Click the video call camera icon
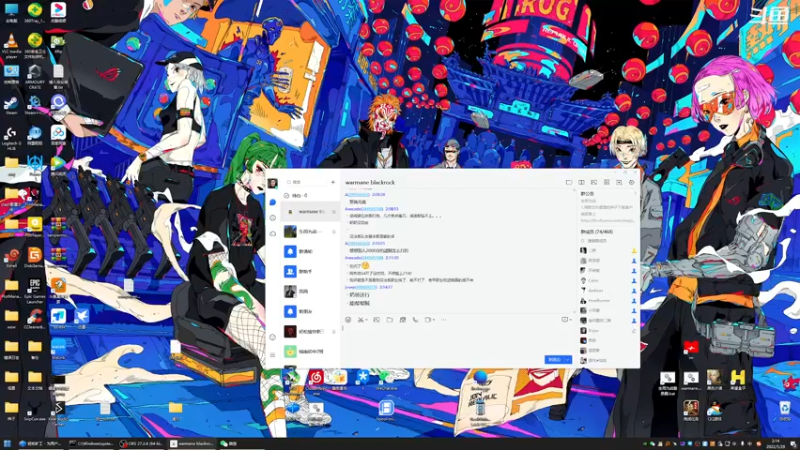Viewport: 800px width, 450px height. point(428,320)
